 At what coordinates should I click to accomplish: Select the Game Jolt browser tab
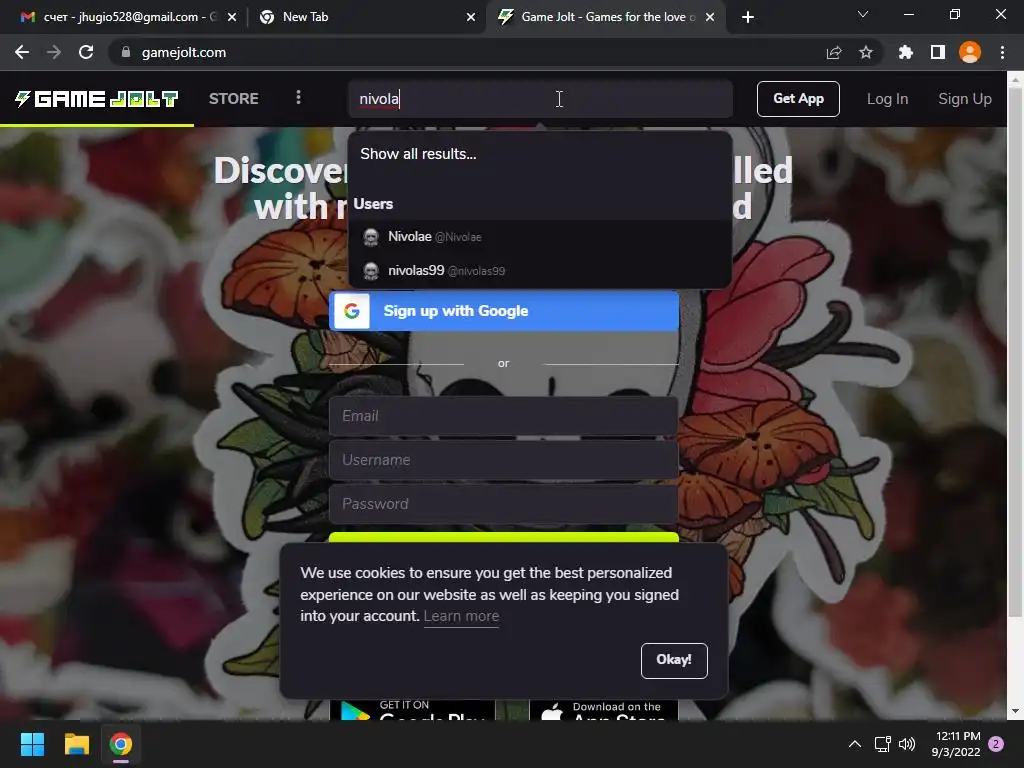604,17
